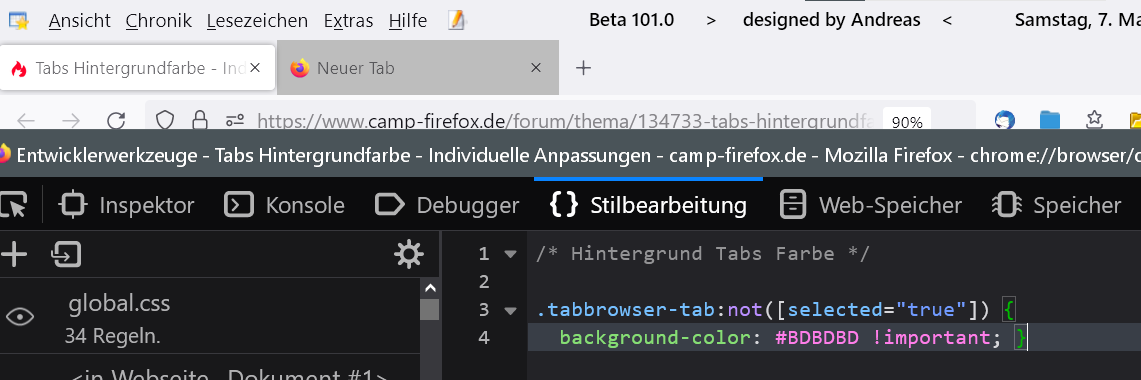Create a new stylesheet with plus icon
Image resolution: width=1141 pixels, height=380 pixels.
13,254
